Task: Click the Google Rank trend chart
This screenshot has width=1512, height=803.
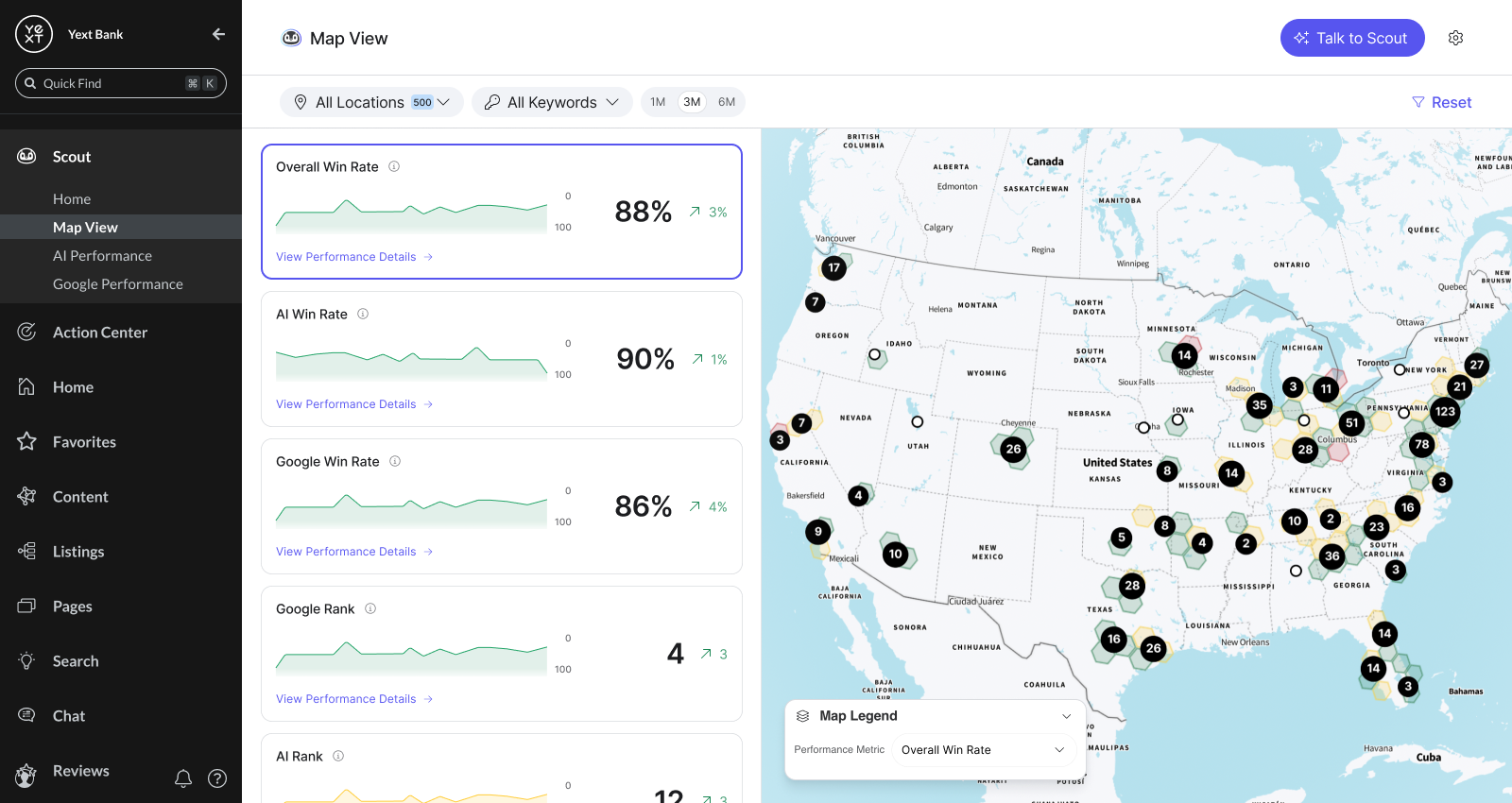Action: [411, 658]
